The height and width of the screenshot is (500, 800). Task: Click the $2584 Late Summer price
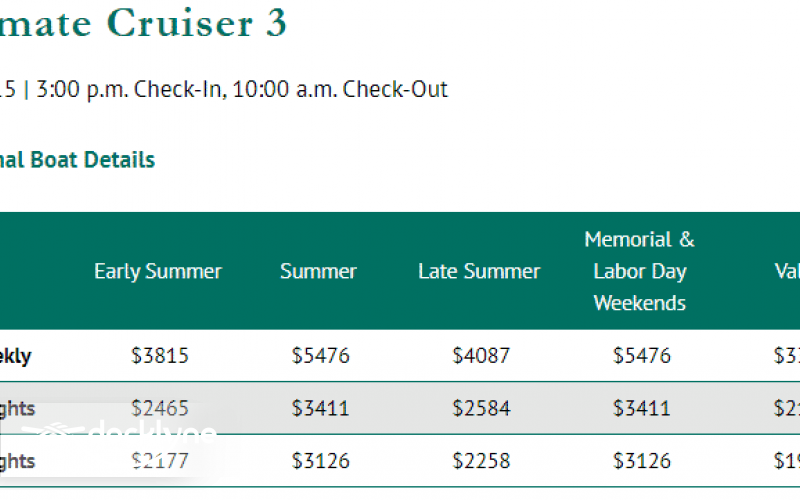(x=481, y=408)
